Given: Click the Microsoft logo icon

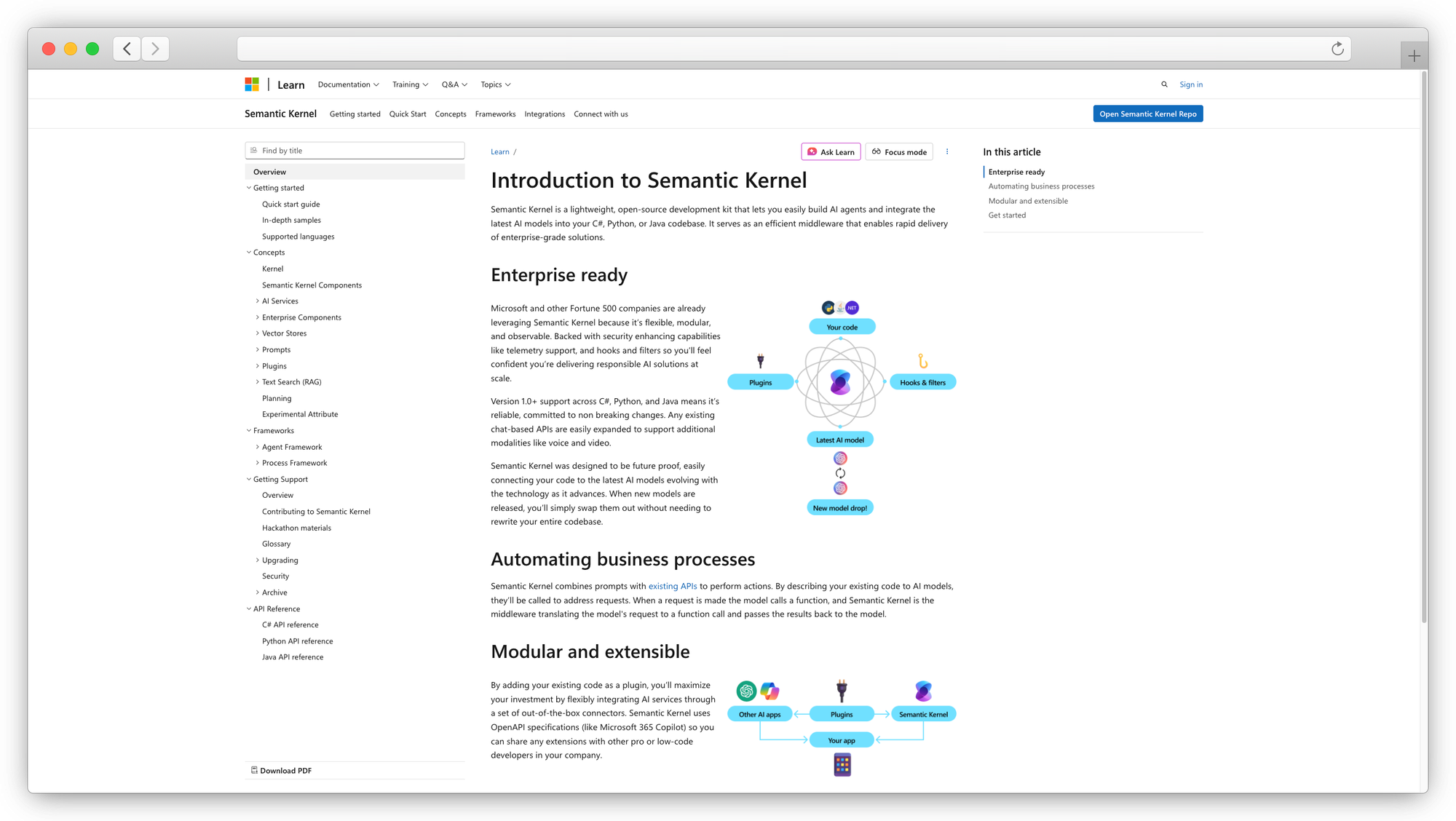Looking at the screenshot, I should coord(252,84).
